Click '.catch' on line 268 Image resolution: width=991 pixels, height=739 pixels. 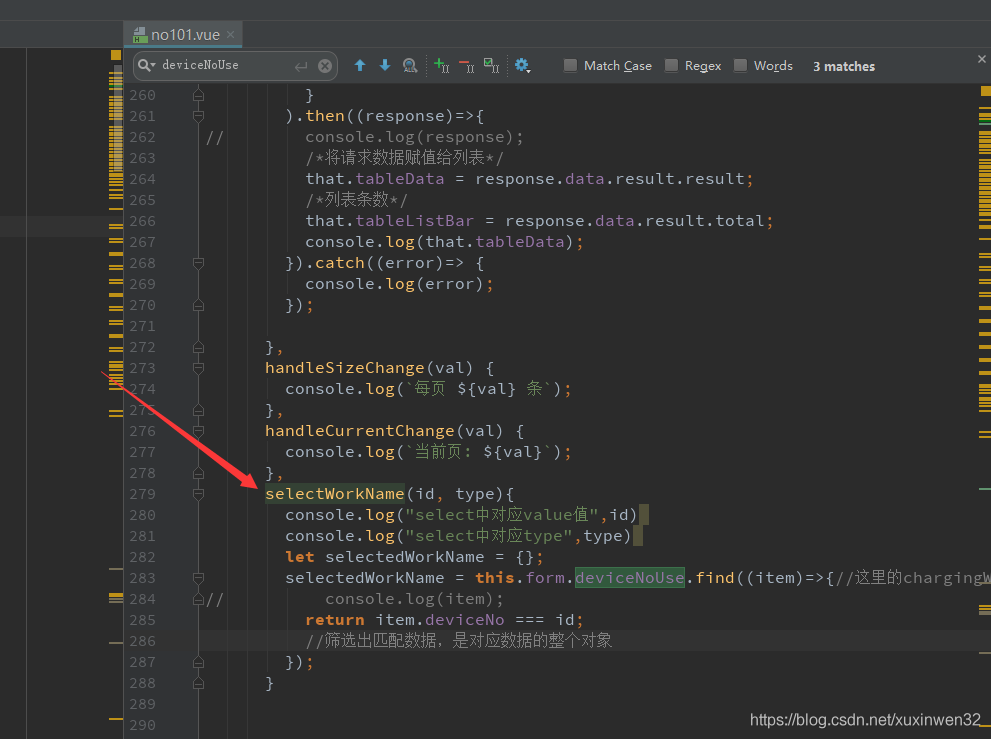334,263
